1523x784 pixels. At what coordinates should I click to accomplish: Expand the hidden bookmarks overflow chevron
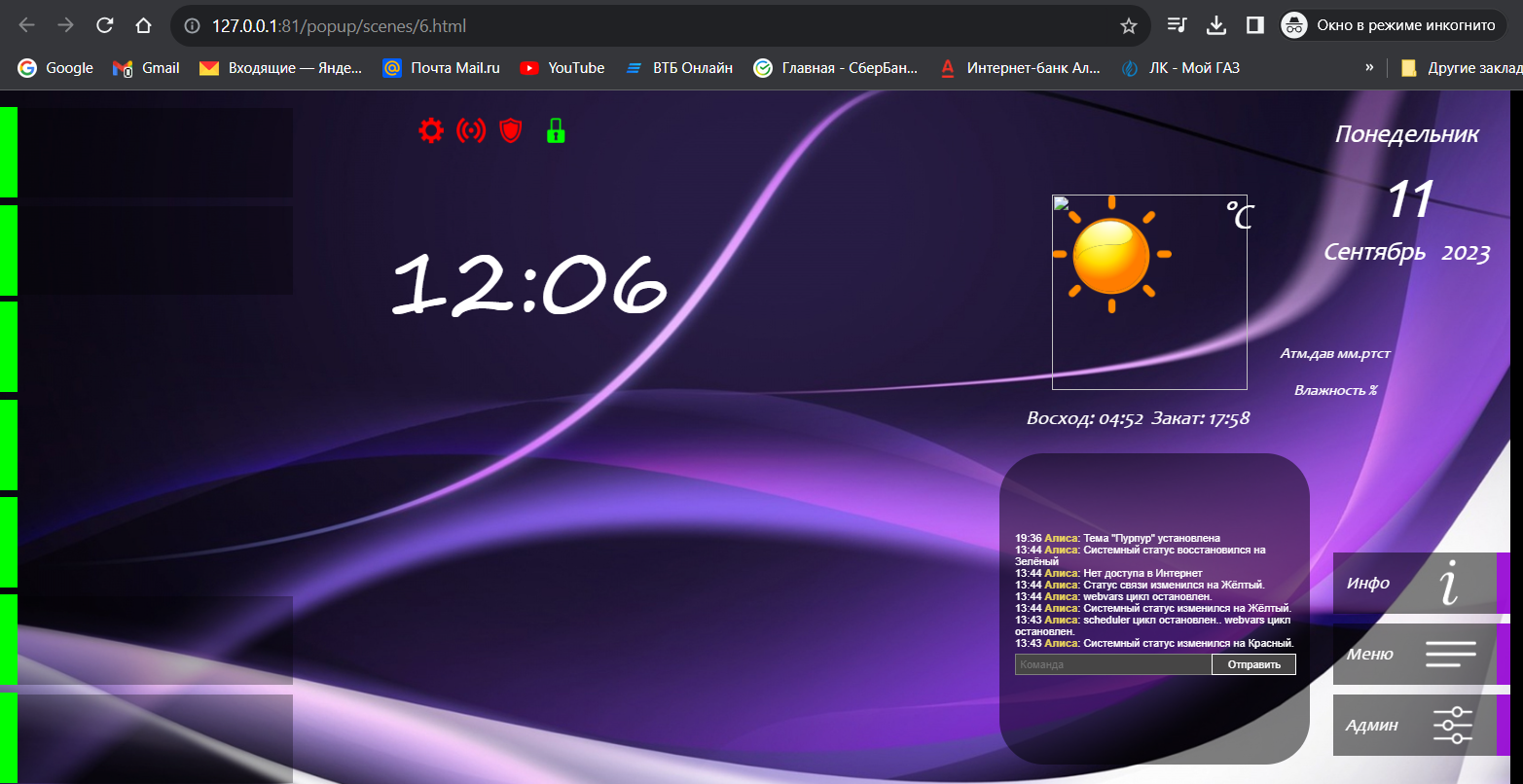coord(1369,68)
